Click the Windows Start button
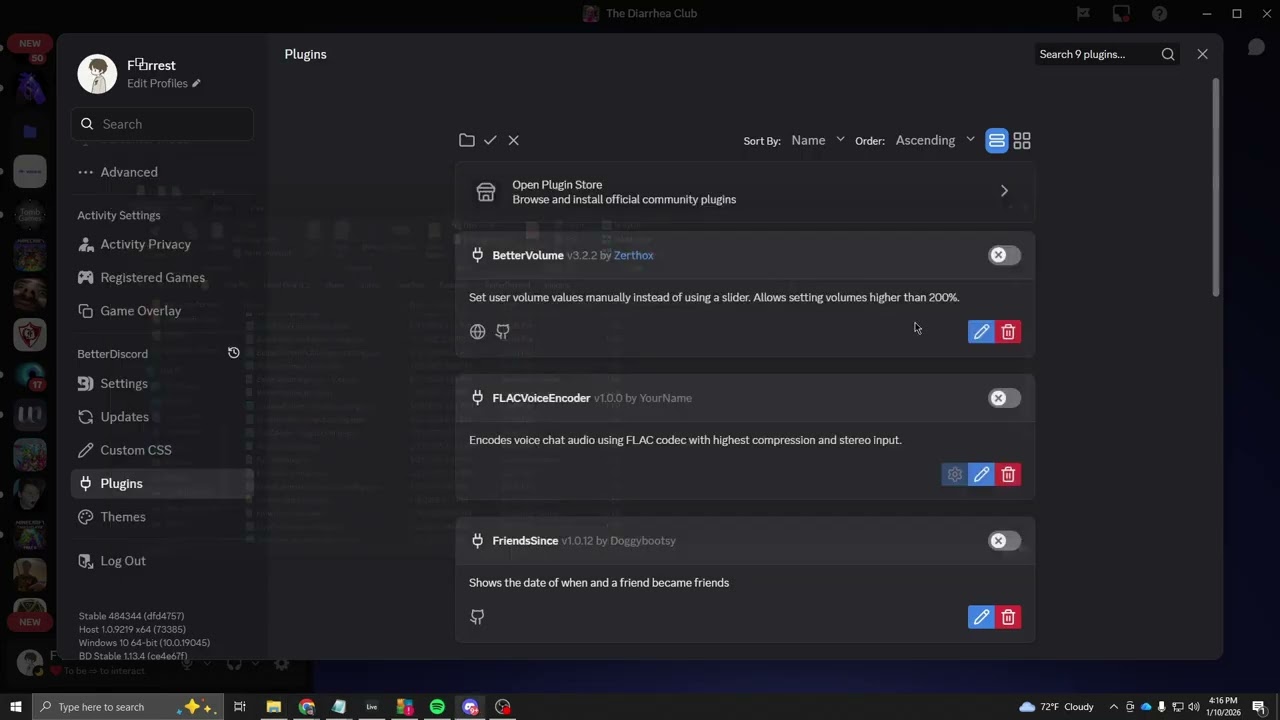1280x720 pixels. (x=16, y=707)
